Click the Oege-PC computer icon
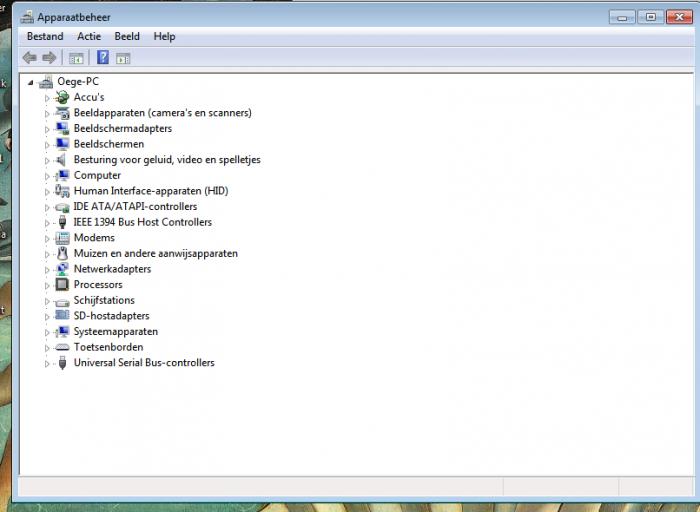The height and width of the screenshot is (512, 700). tap(46, 82)
